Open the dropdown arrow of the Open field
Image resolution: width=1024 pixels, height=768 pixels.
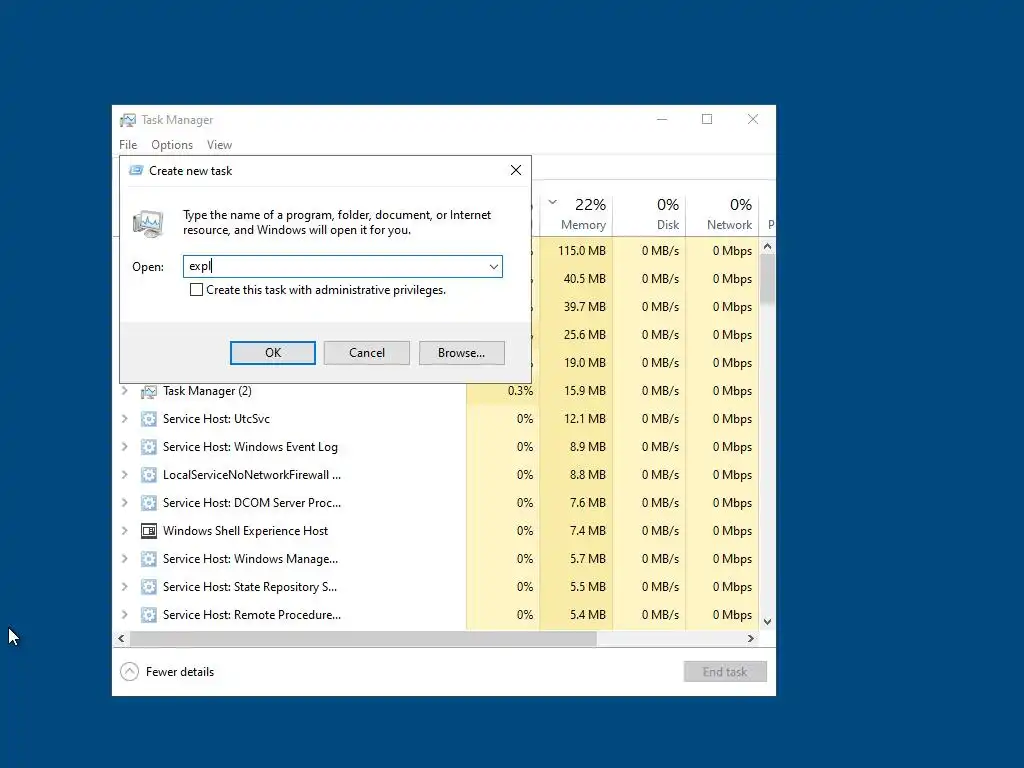click(494, 266)
